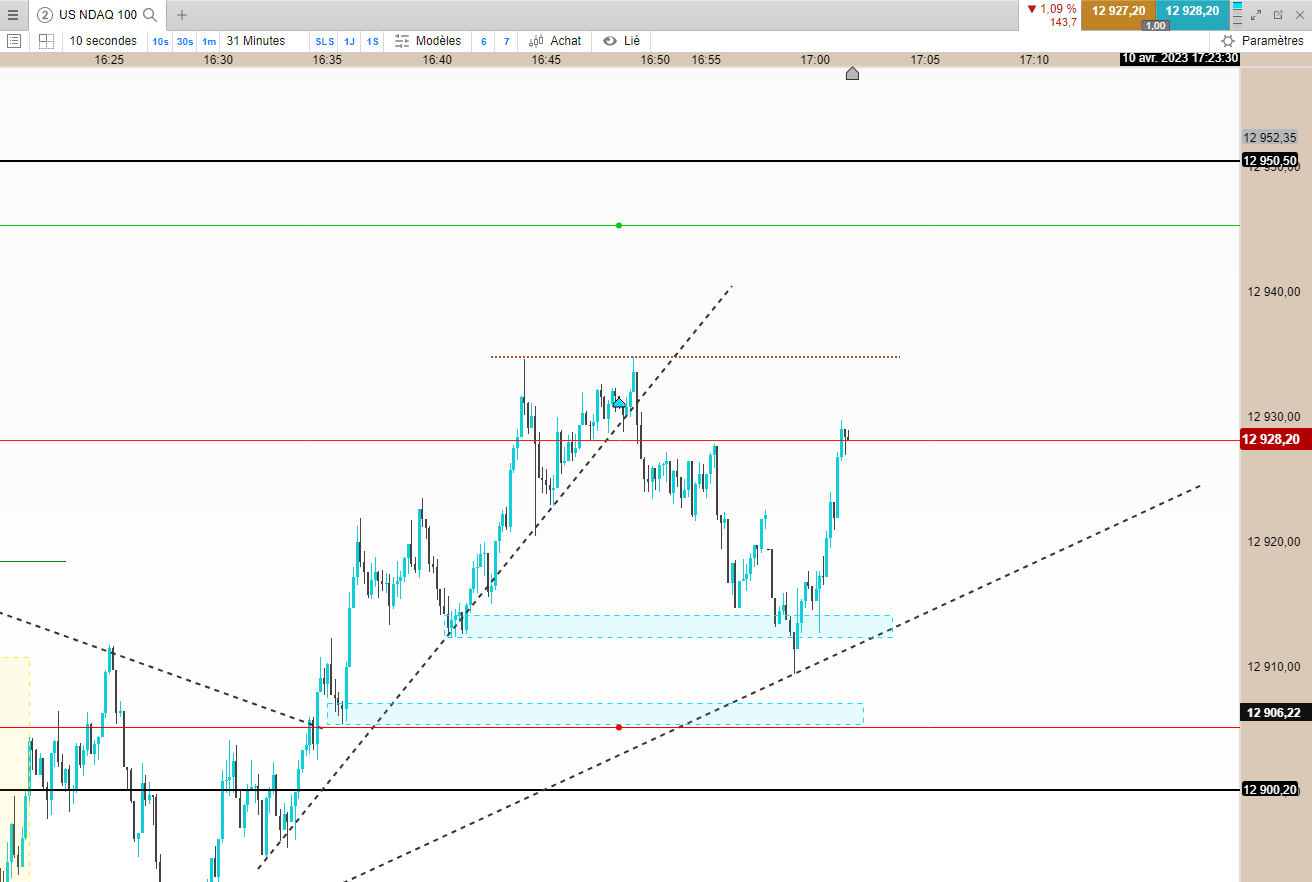Click the buy price 12 928,20 button
This screenshot has width=1312, height=882.
[1191, 11]
